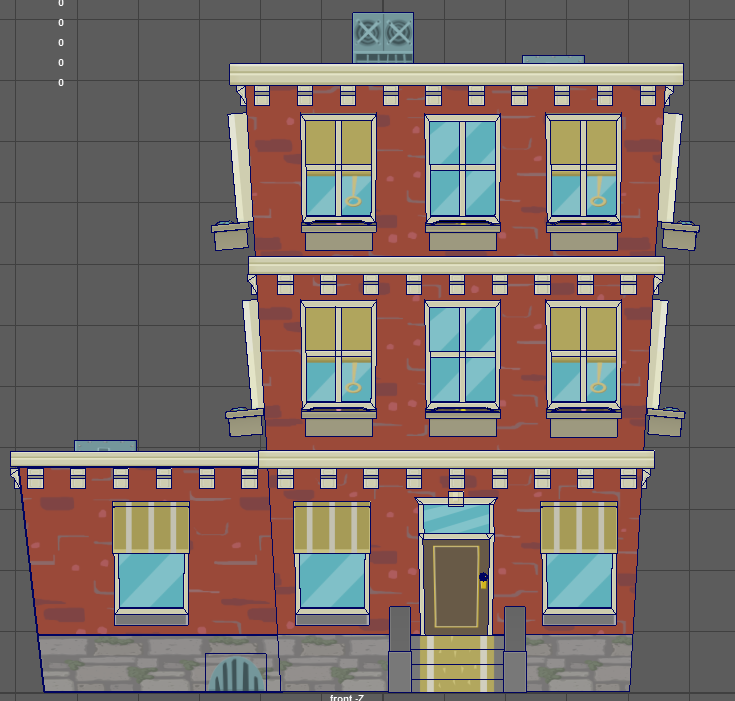The height and width of the screenshot is (701, 735).
Task: Click the front -Z camera label
Action: (346, 697)
